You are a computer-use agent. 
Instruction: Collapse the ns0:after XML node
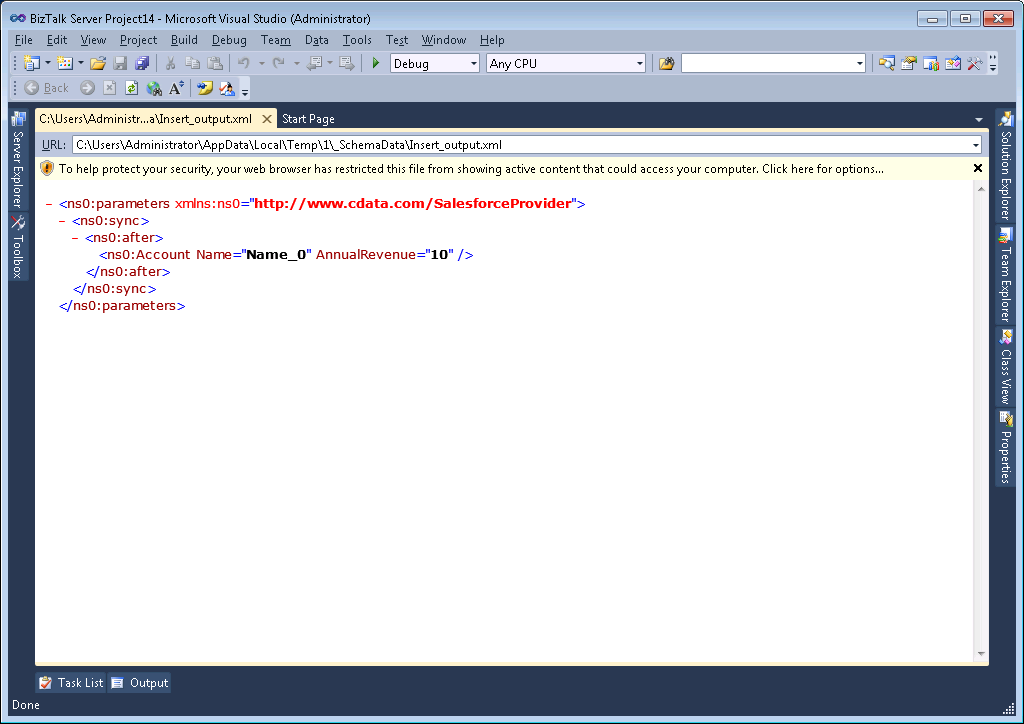coord(75,238)
